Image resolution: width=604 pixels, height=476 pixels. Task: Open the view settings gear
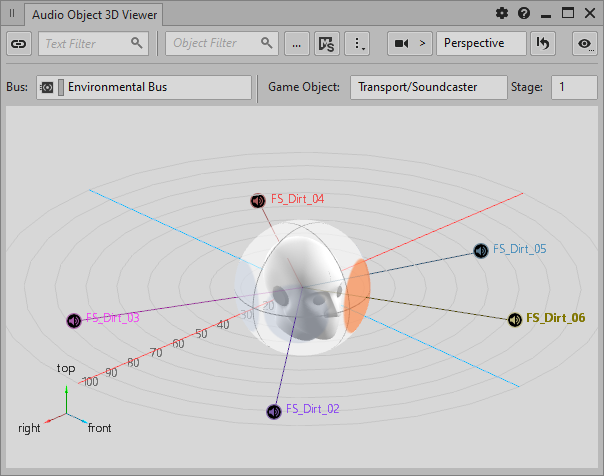click(502, 14)
